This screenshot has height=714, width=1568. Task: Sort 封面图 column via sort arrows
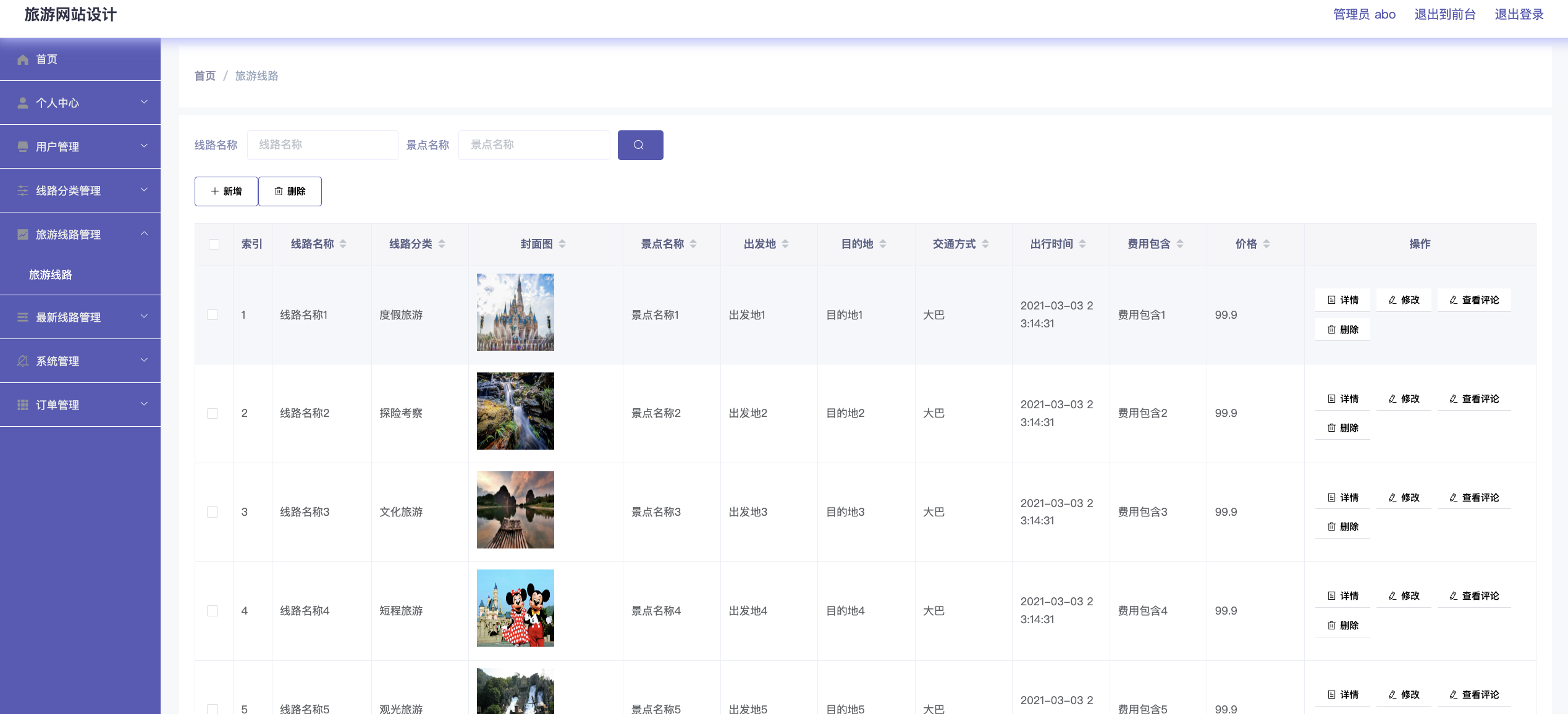[562, 244]
